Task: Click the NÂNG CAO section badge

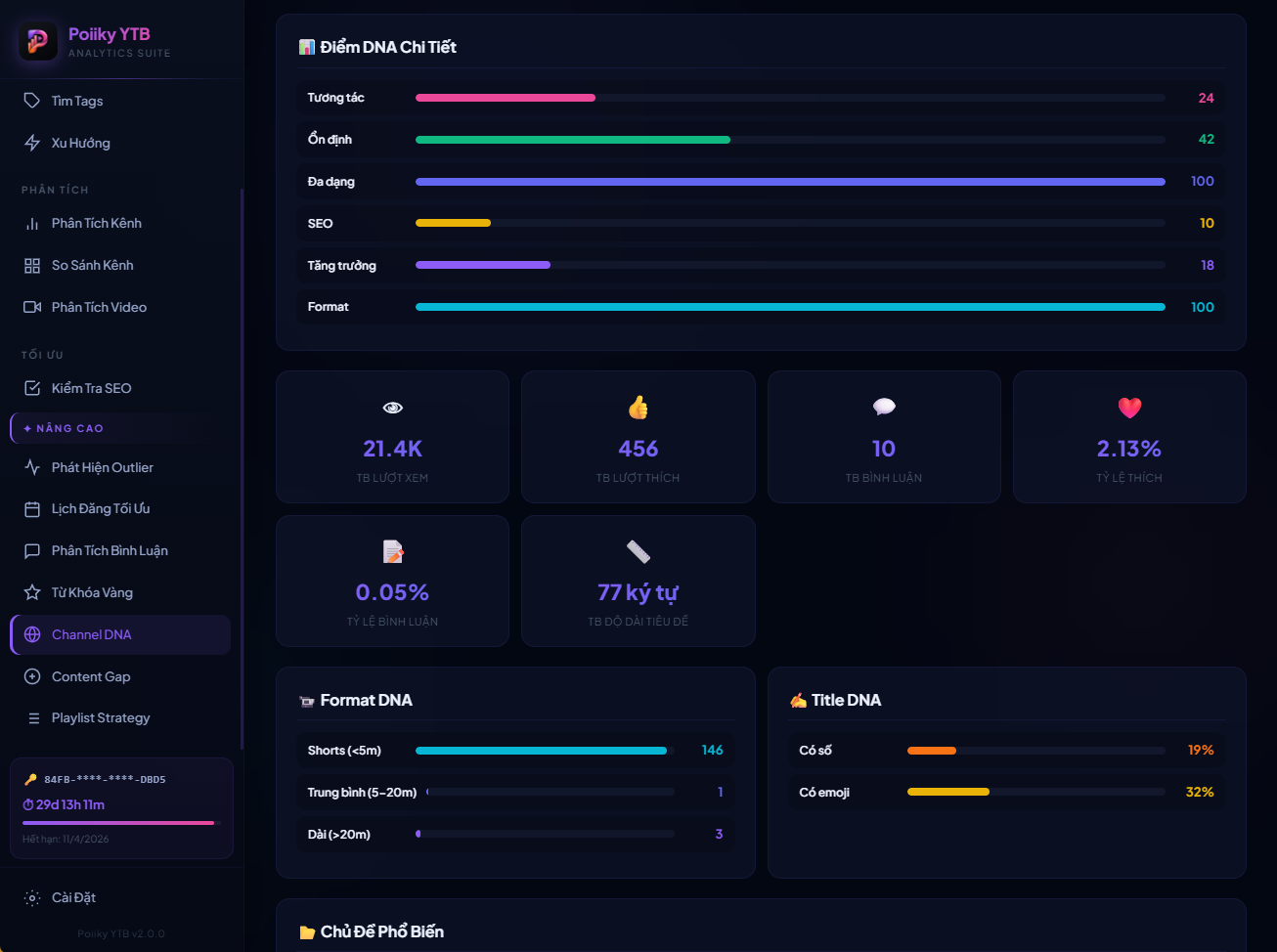Action: 64,428
